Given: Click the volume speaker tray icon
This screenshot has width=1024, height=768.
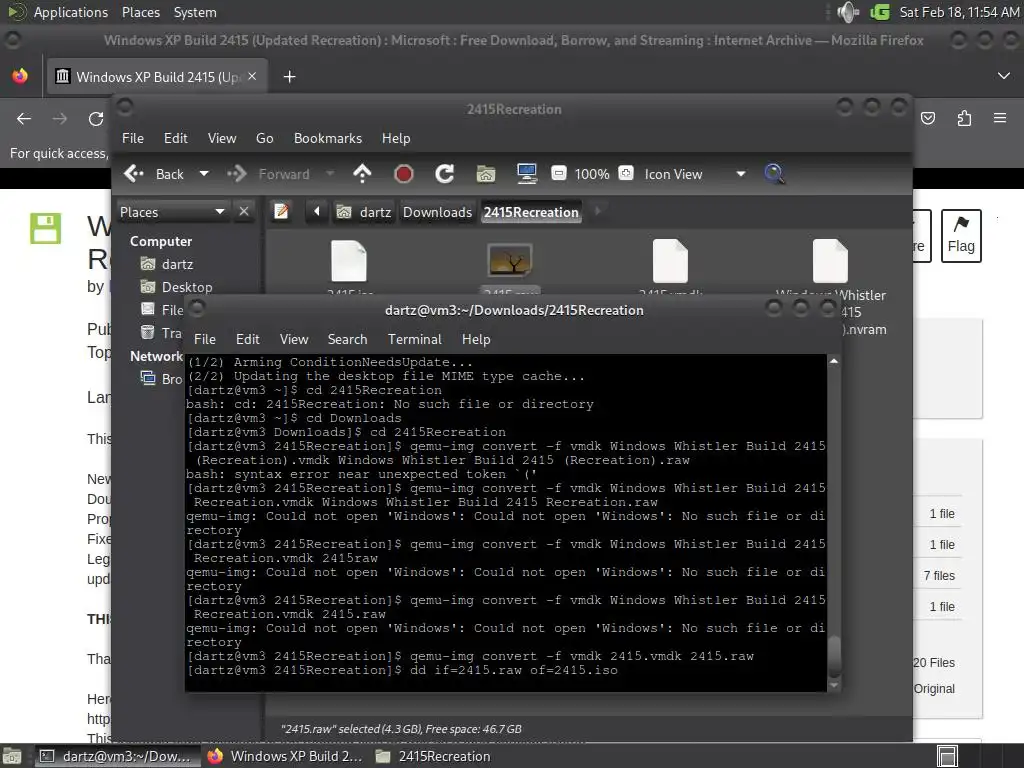Looking at the screenshot, I should coord(848,12).
